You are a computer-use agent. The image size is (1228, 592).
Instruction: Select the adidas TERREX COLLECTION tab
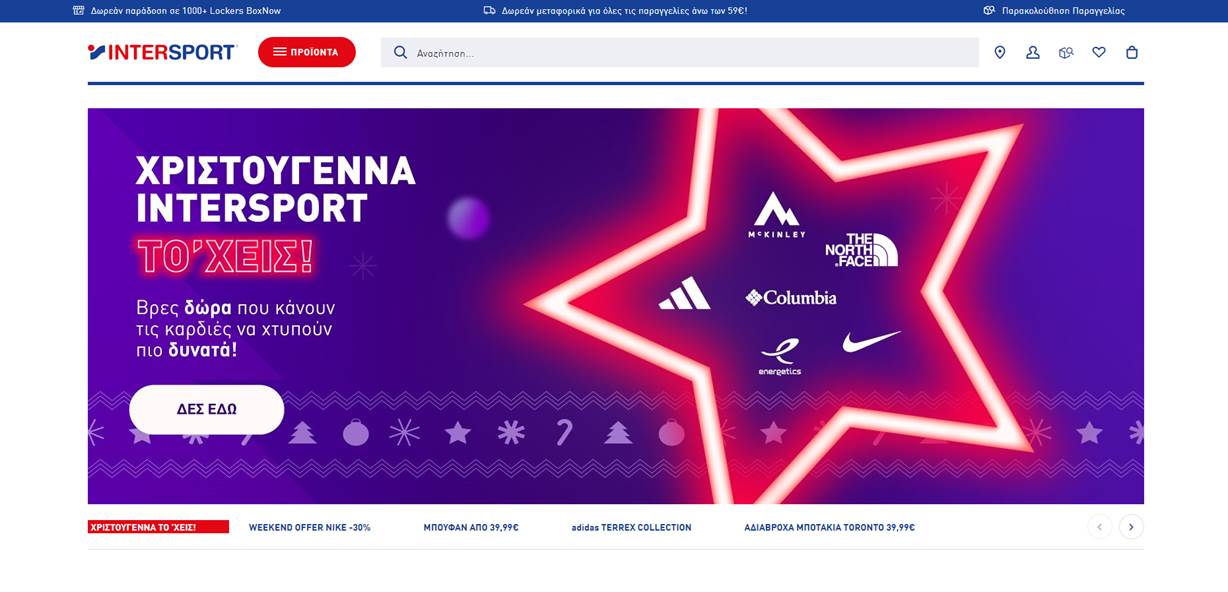coord(631,527)
